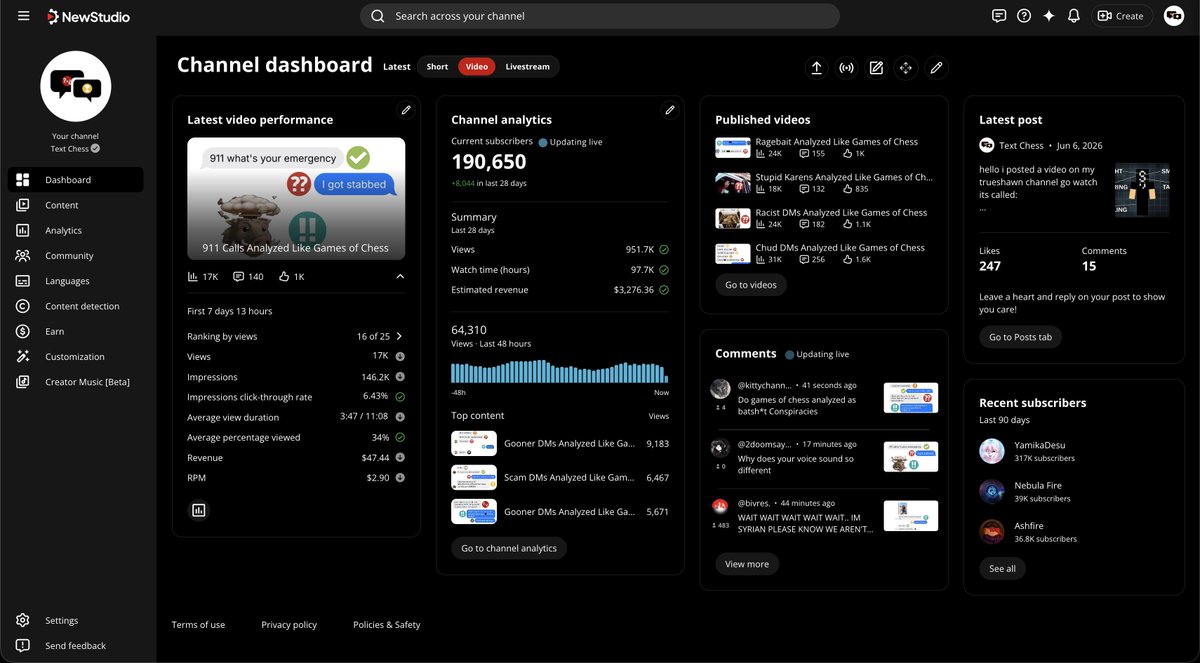Click Go to channel analytics

tap(509, 548)
